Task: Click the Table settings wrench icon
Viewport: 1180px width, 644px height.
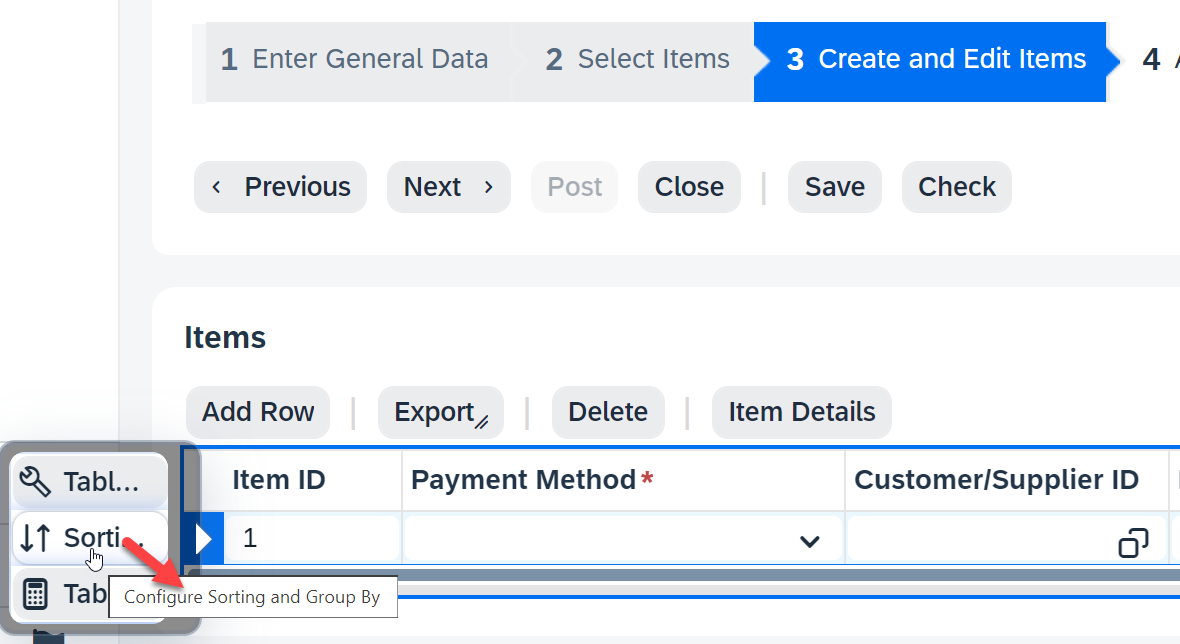Action: pyautogui.click(x=35, y=481)
